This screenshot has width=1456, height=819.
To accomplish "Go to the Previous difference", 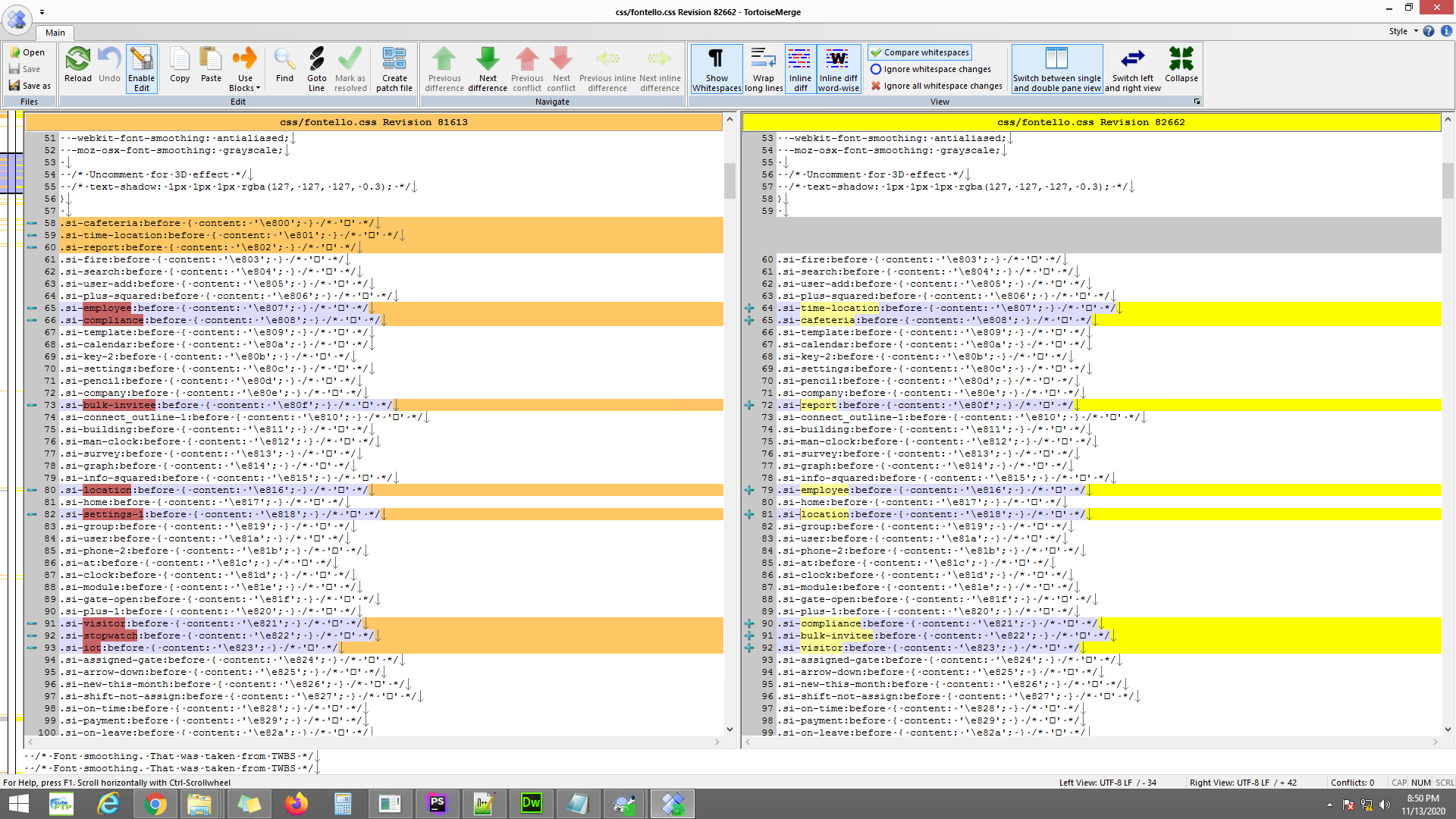I will pos(444,68).
